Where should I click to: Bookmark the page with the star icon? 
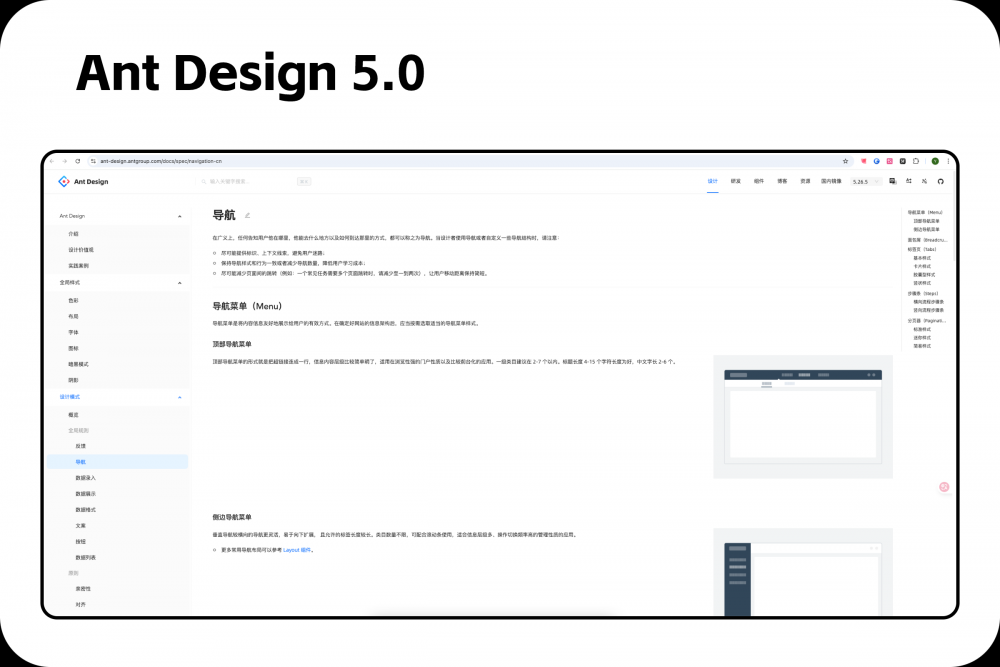pos(846,161)
